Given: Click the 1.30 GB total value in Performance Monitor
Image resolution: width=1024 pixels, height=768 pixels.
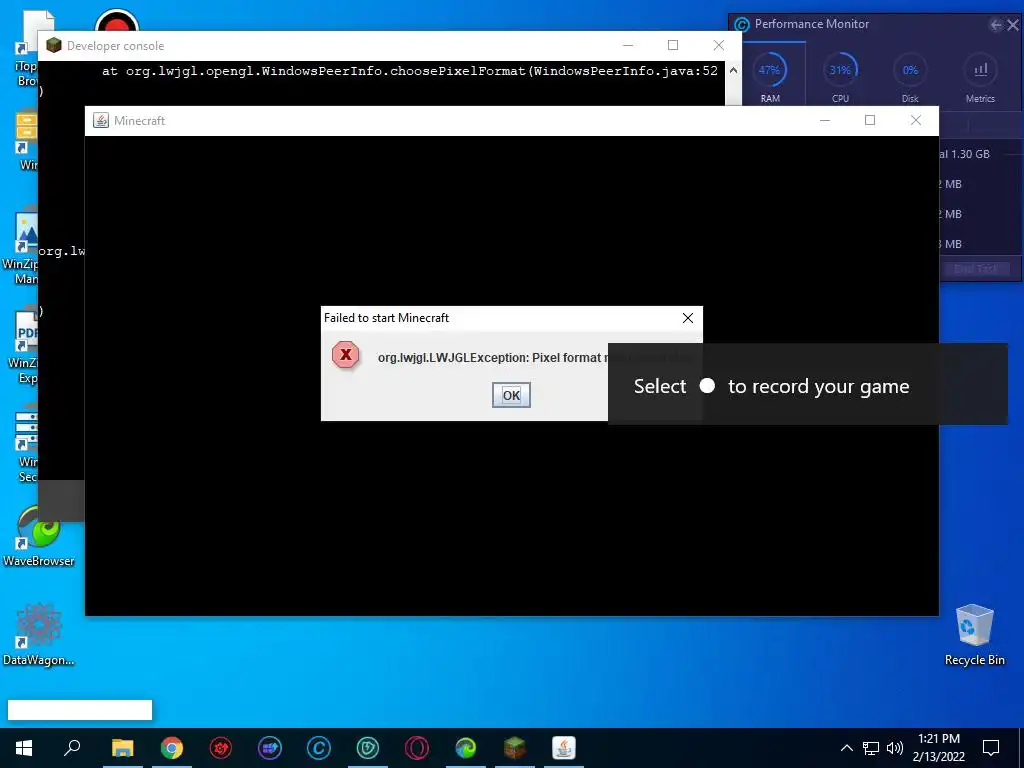Looking at the screenshot, I should tap(970, 154).
